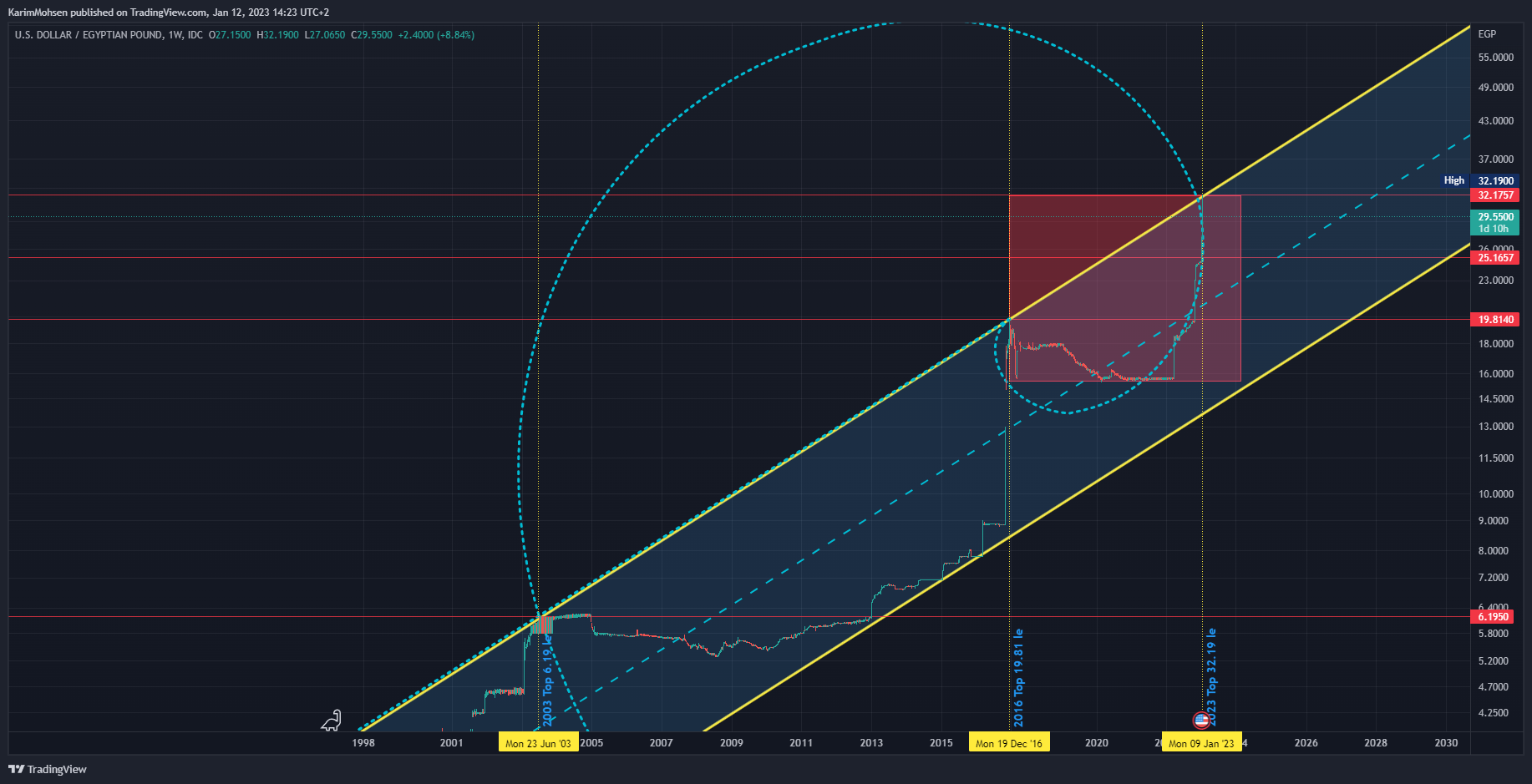1532x784 pixels.
Task: Click the 4.2500 price axis value
Action: point(1494,713)
